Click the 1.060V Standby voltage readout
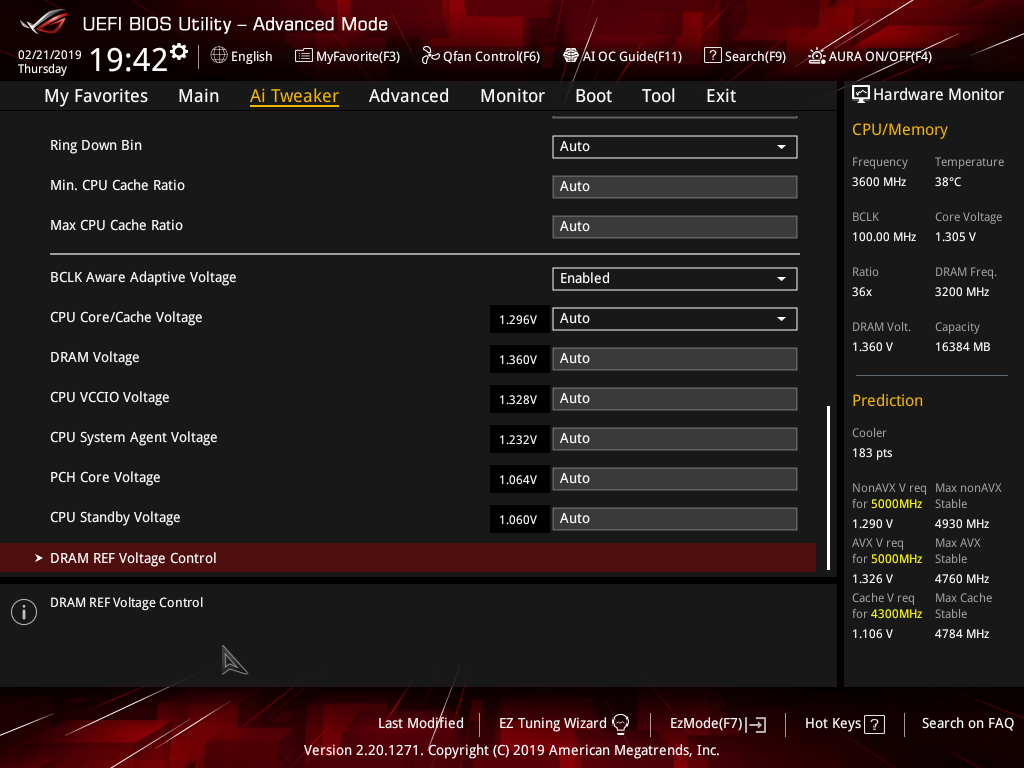This screenshot has height=768, width=1024. coord(519,519)
